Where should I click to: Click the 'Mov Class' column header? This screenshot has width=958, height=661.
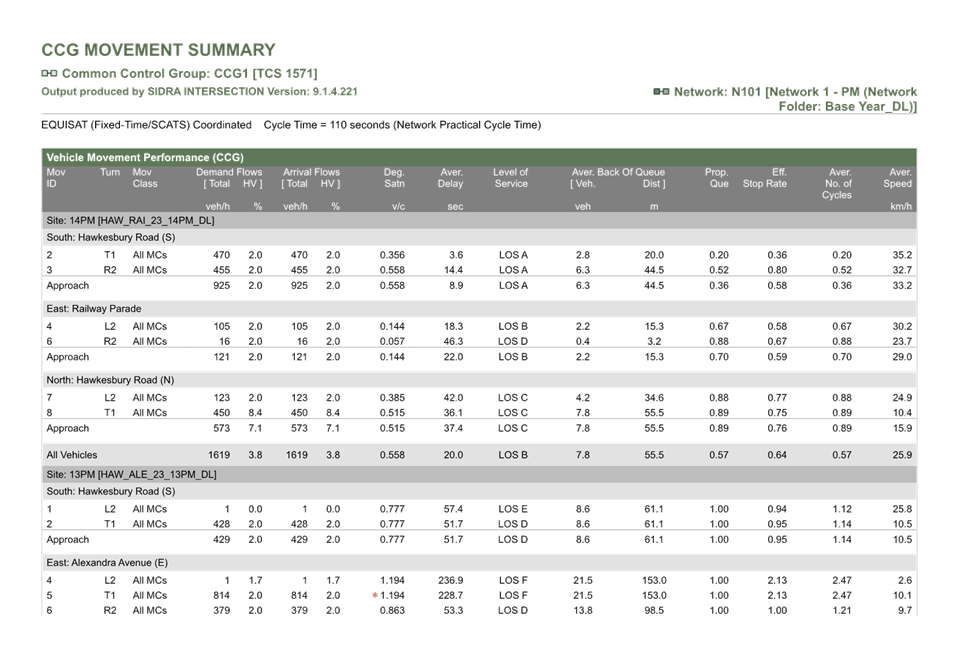[145, 178]
